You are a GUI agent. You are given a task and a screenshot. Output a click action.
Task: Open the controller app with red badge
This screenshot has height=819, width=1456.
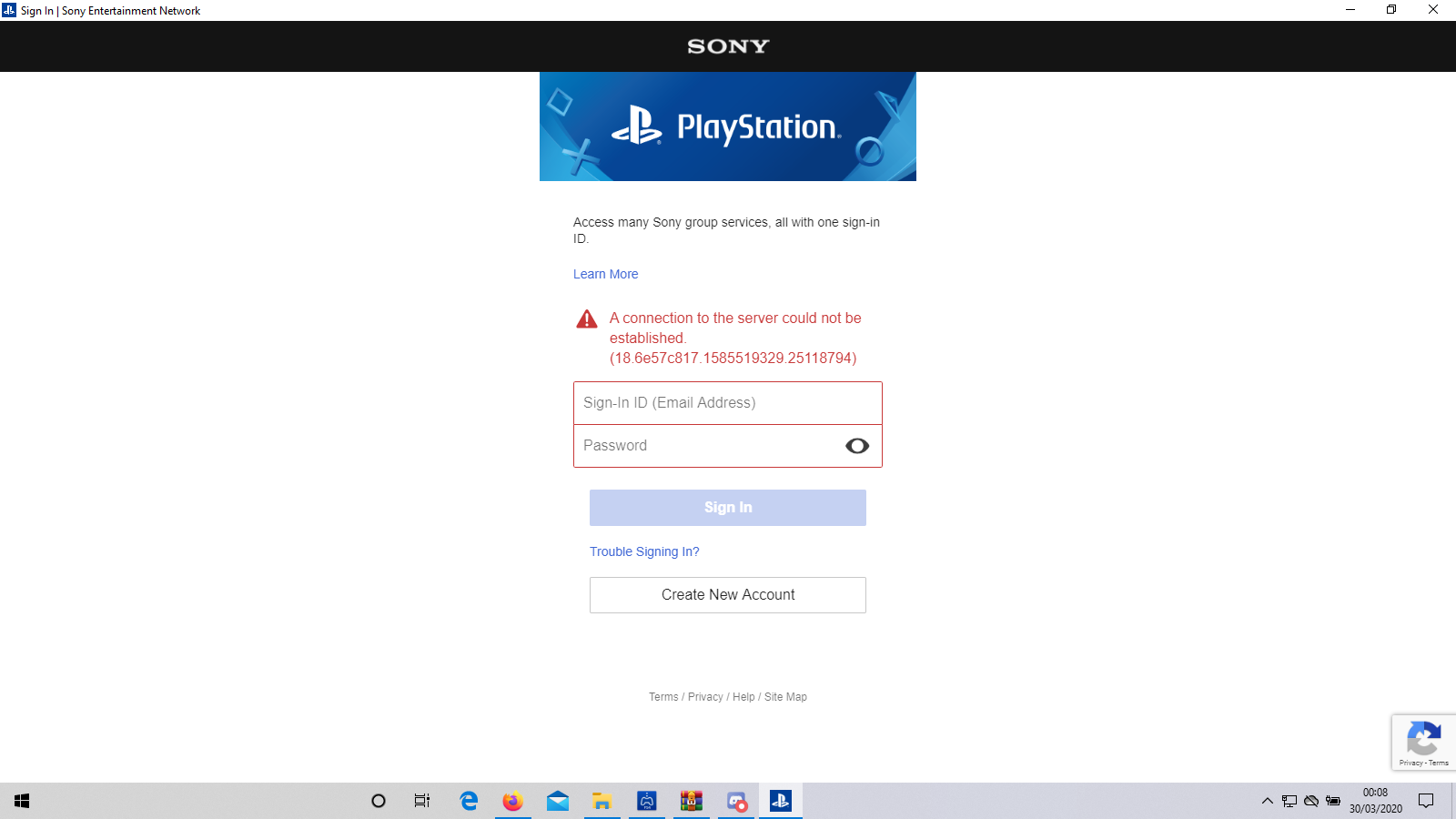click(736, 801)
